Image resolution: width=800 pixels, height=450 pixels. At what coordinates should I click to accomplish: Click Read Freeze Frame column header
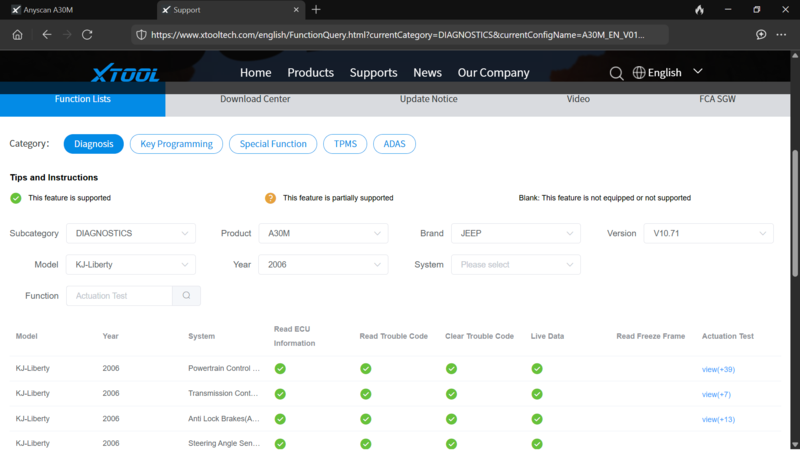click(x=651, y=336)
